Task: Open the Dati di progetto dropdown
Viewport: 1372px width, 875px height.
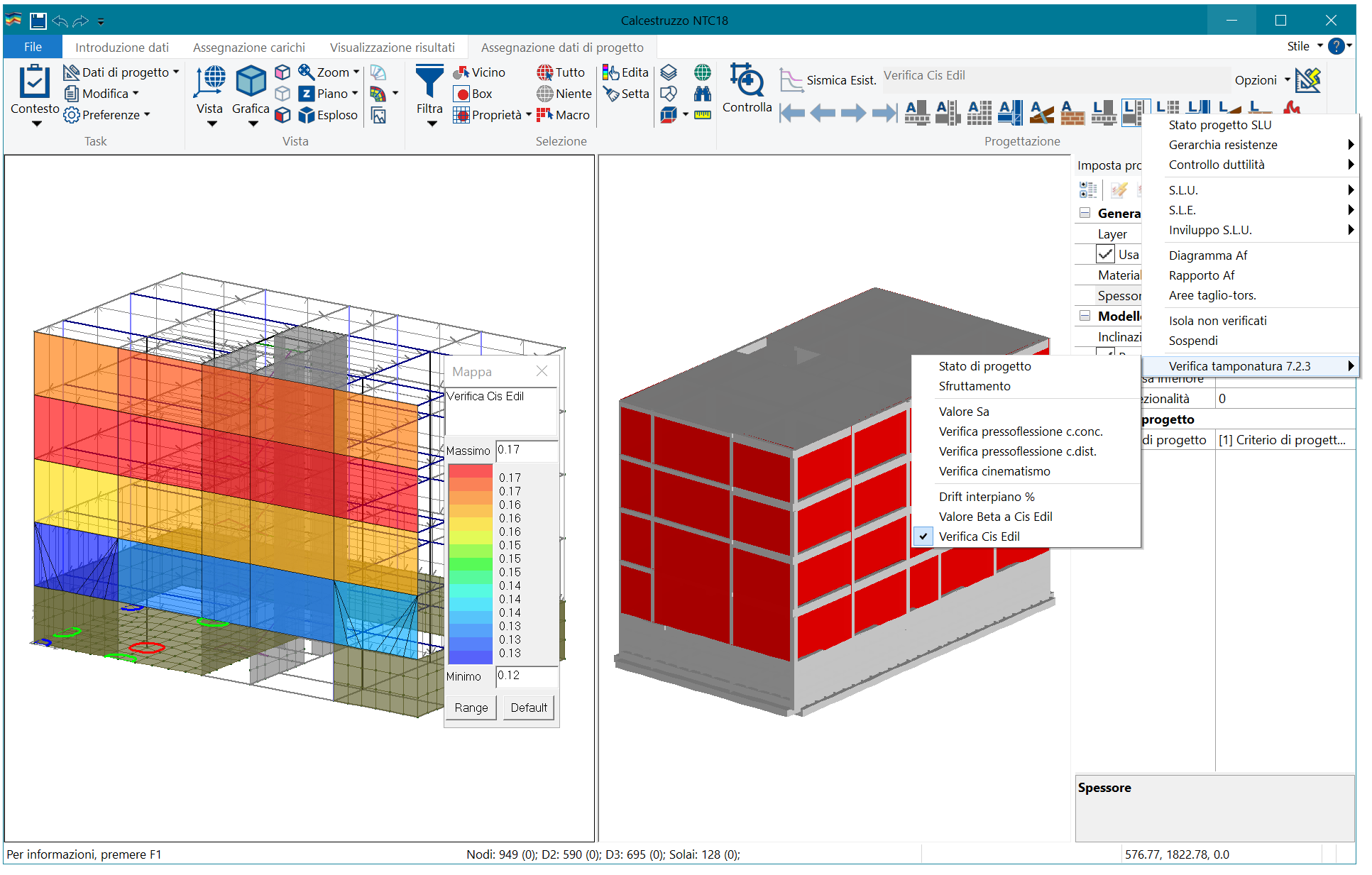Action: 121,72
